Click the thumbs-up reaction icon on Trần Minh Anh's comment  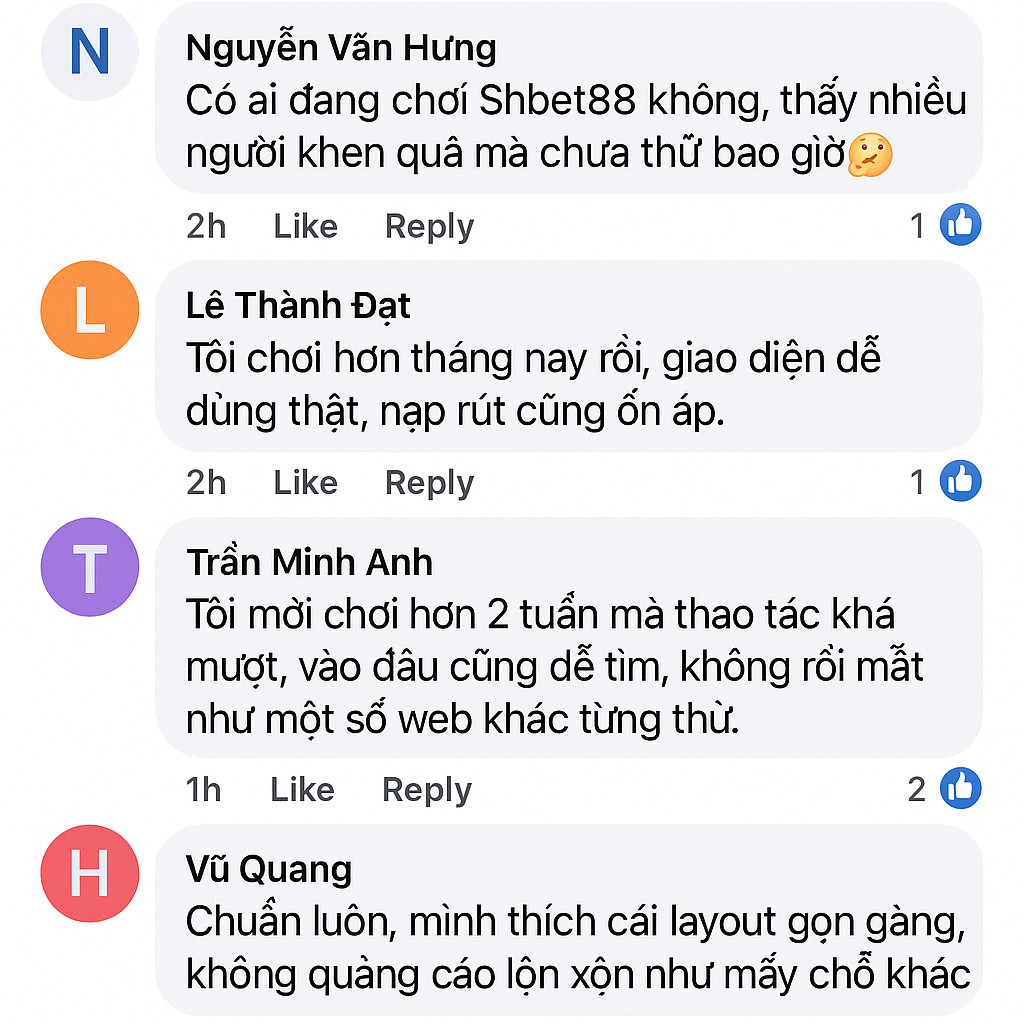pyautogui.click(x=961, y=789)
